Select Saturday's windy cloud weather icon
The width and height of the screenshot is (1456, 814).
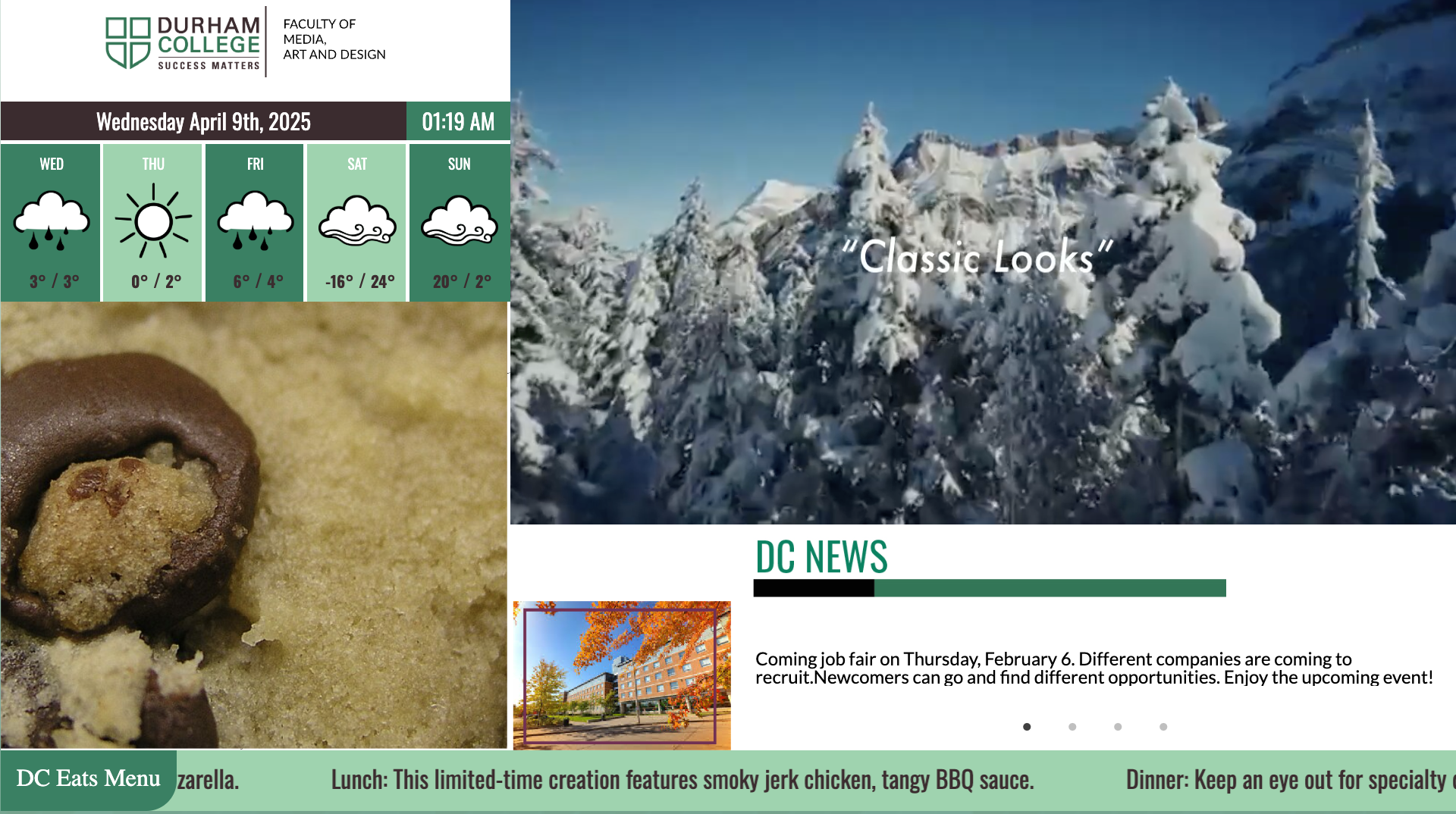pos(357,221)
